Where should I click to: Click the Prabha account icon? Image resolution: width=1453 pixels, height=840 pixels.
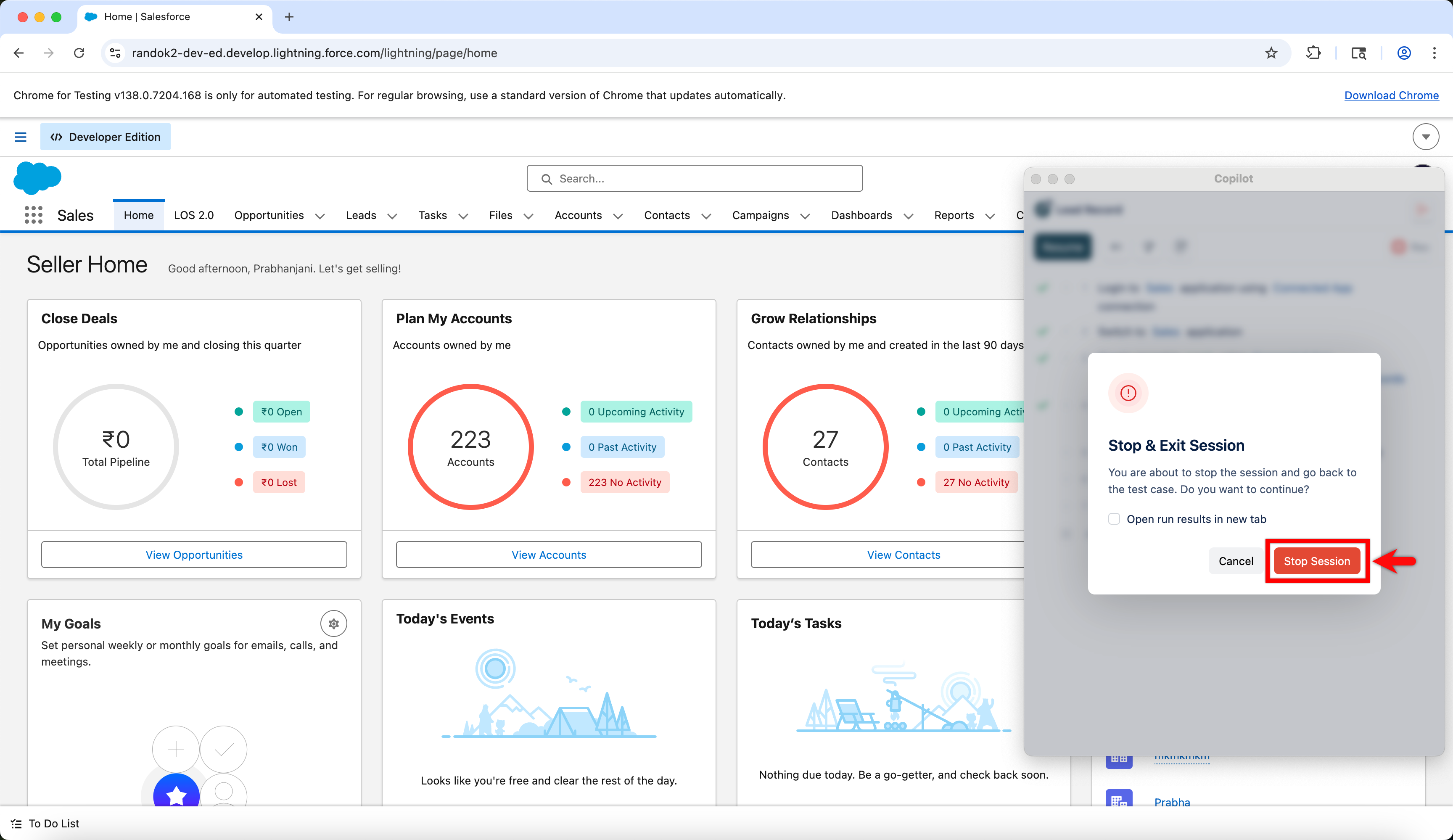click(1119, 798)
